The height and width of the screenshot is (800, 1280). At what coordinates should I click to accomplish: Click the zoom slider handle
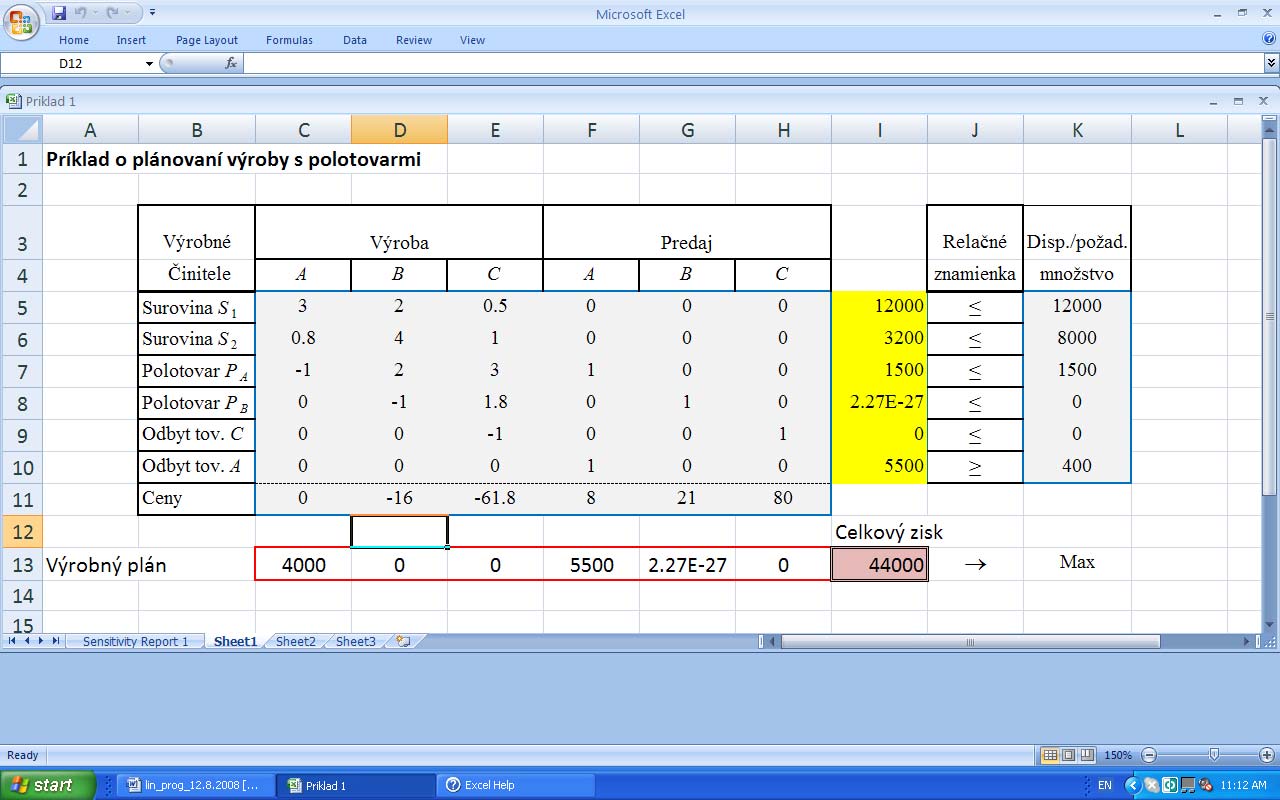[x=1214, y=755]
